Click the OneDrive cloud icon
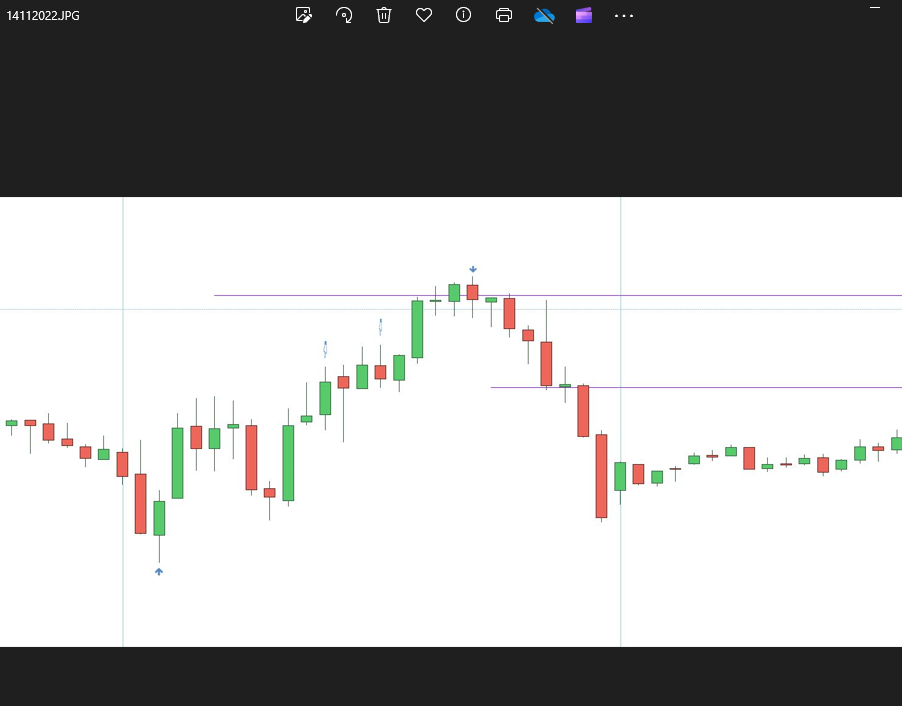 544,15
